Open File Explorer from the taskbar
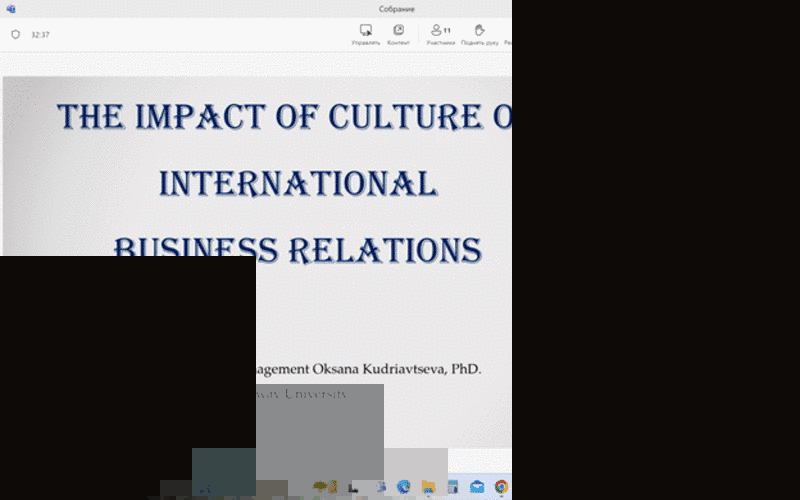This screenshot has width=800, height=500. click(x=429, y=487)
